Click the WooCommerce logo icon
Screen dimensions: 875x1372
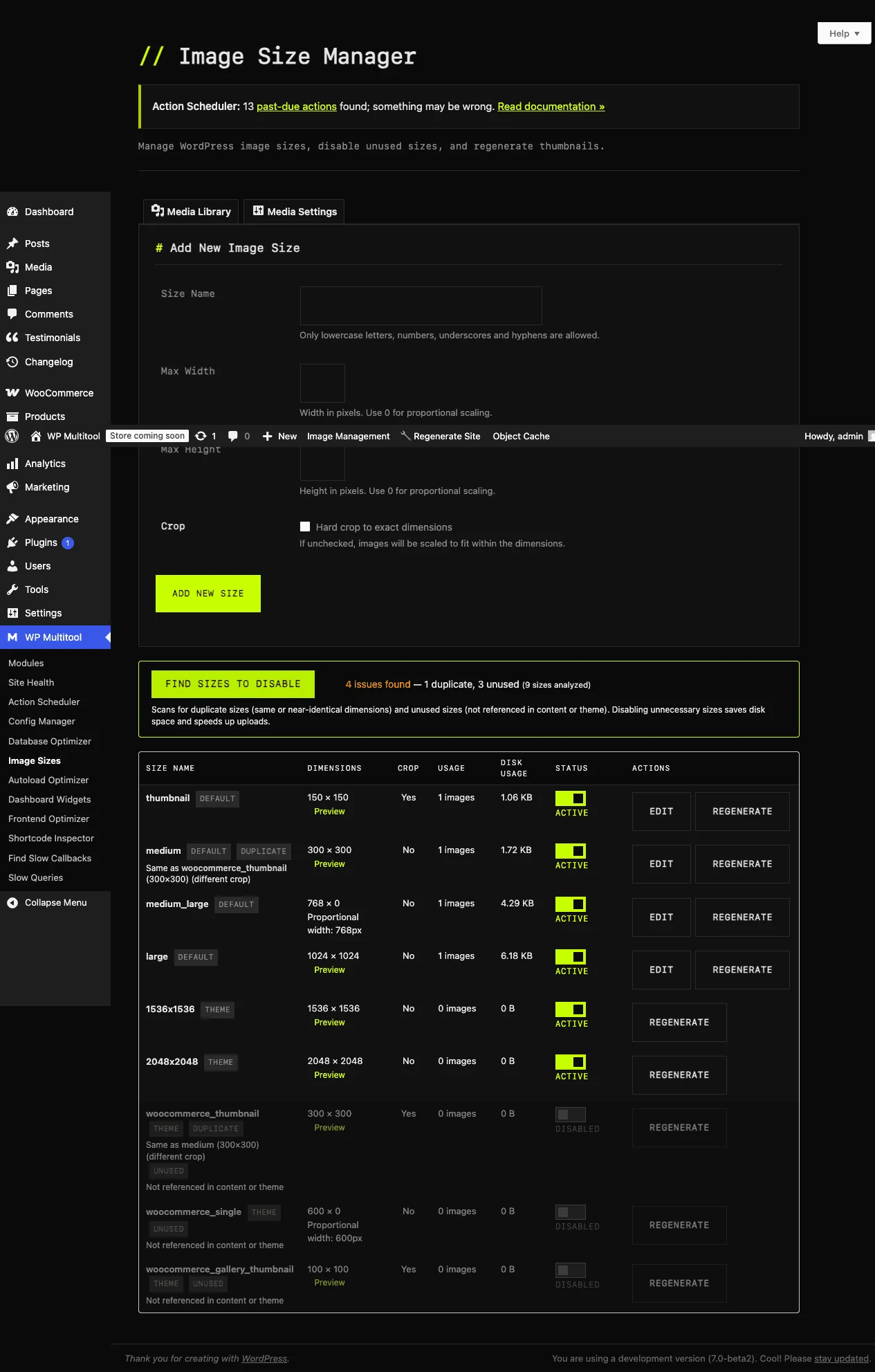(12, 393)
